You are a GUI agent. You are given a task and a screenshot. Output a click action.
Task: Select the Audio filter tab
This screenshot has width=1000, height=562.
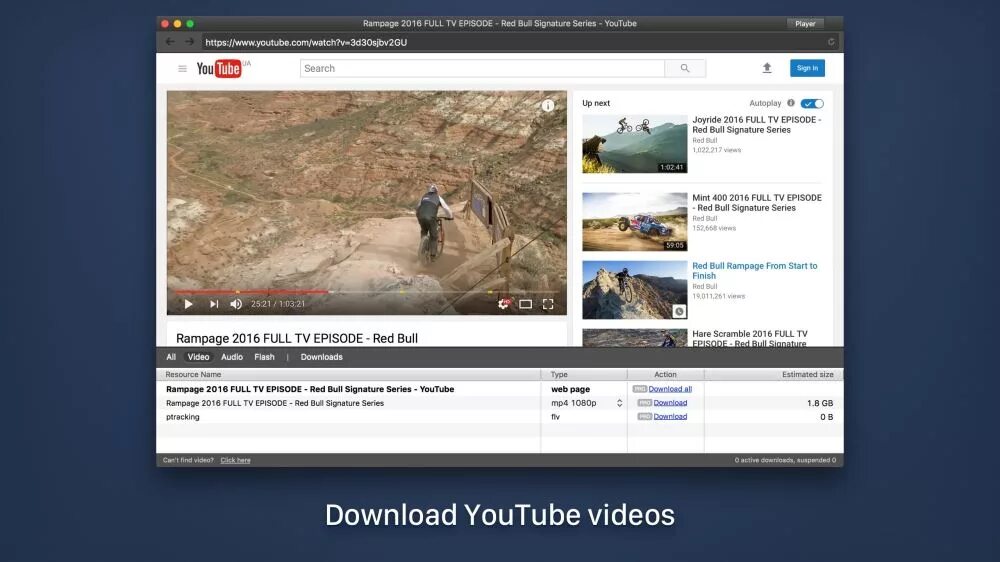click(x=232, y=357)
